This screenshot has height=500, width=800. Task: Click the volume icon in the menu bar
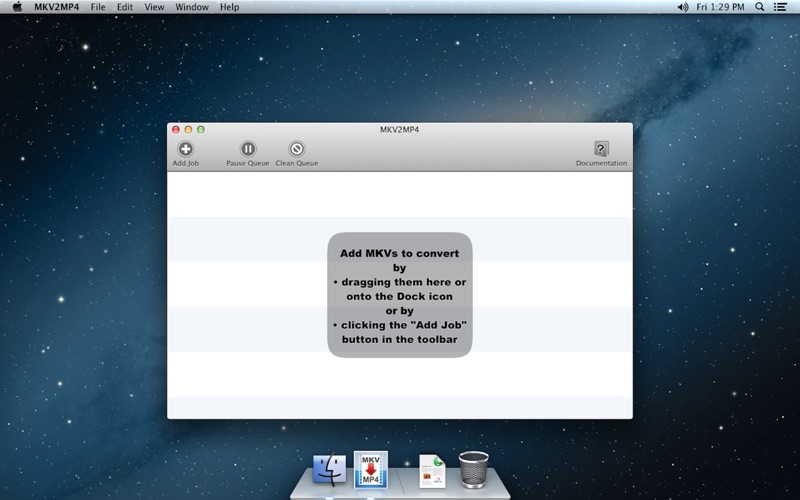[x=683, y=7]
